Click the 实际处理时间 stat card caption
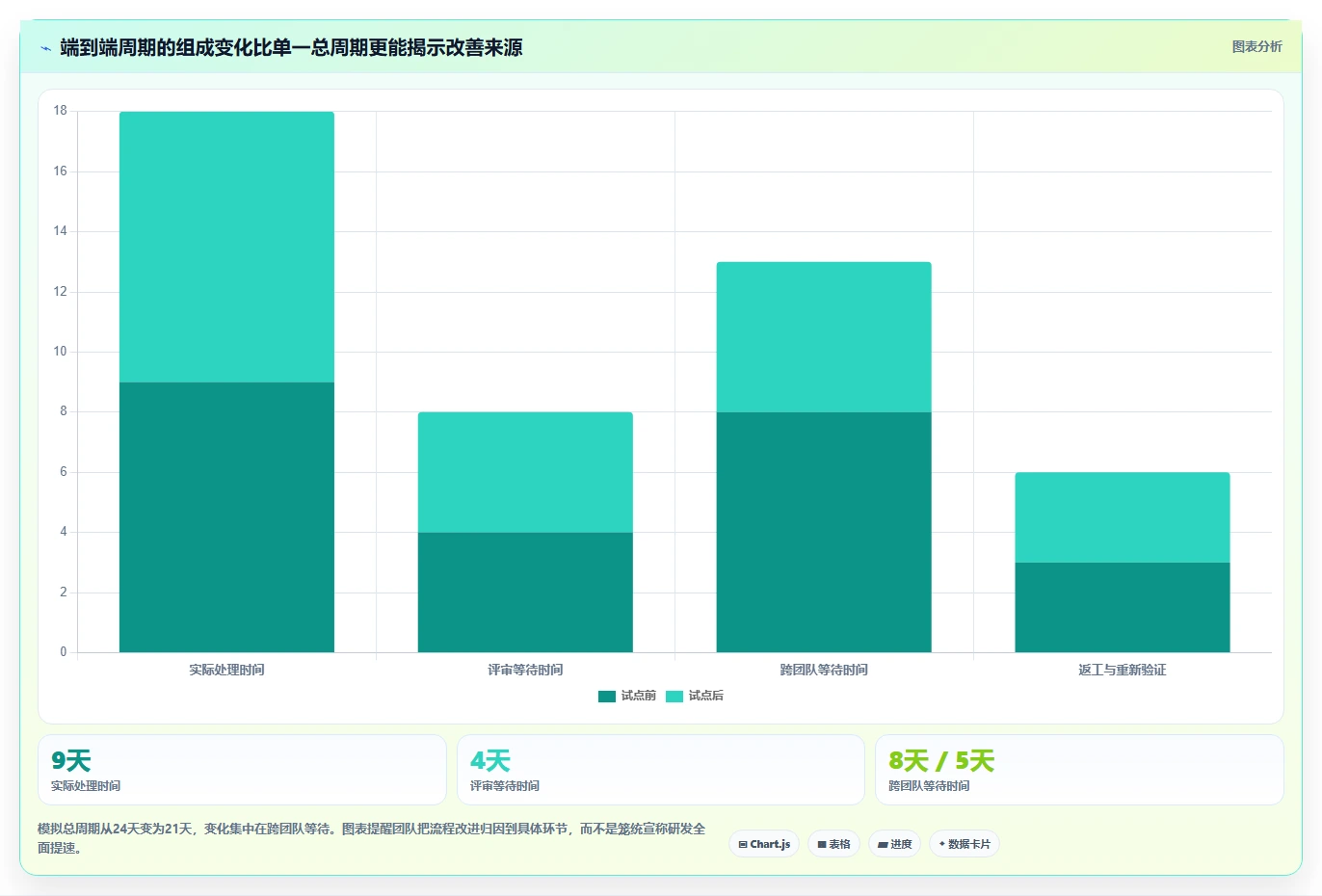Viewport: 1322px width, 896px height. (86, 786)
